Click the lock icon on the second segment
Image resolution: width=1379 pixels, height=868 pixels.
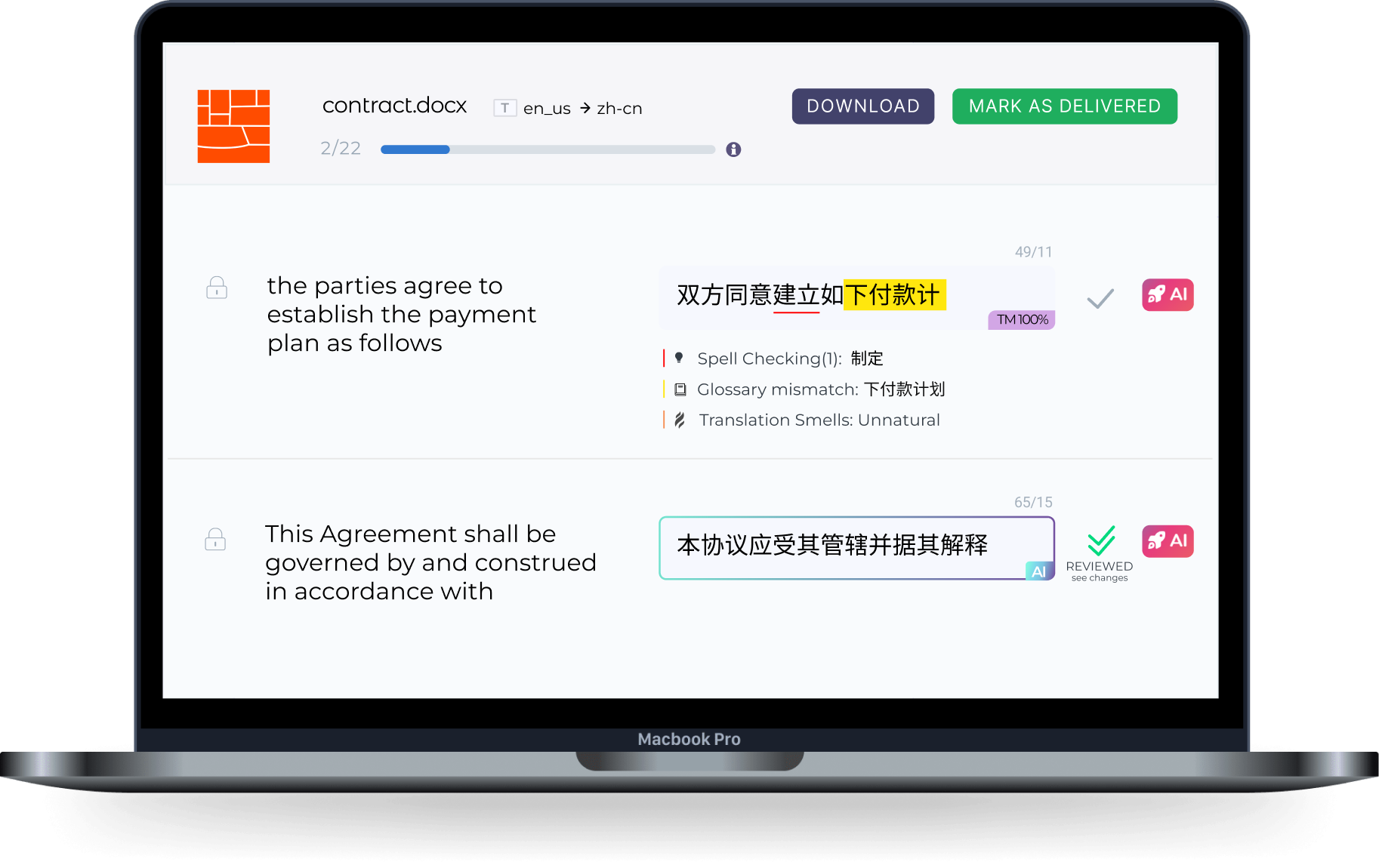click(x=217, y=539)
